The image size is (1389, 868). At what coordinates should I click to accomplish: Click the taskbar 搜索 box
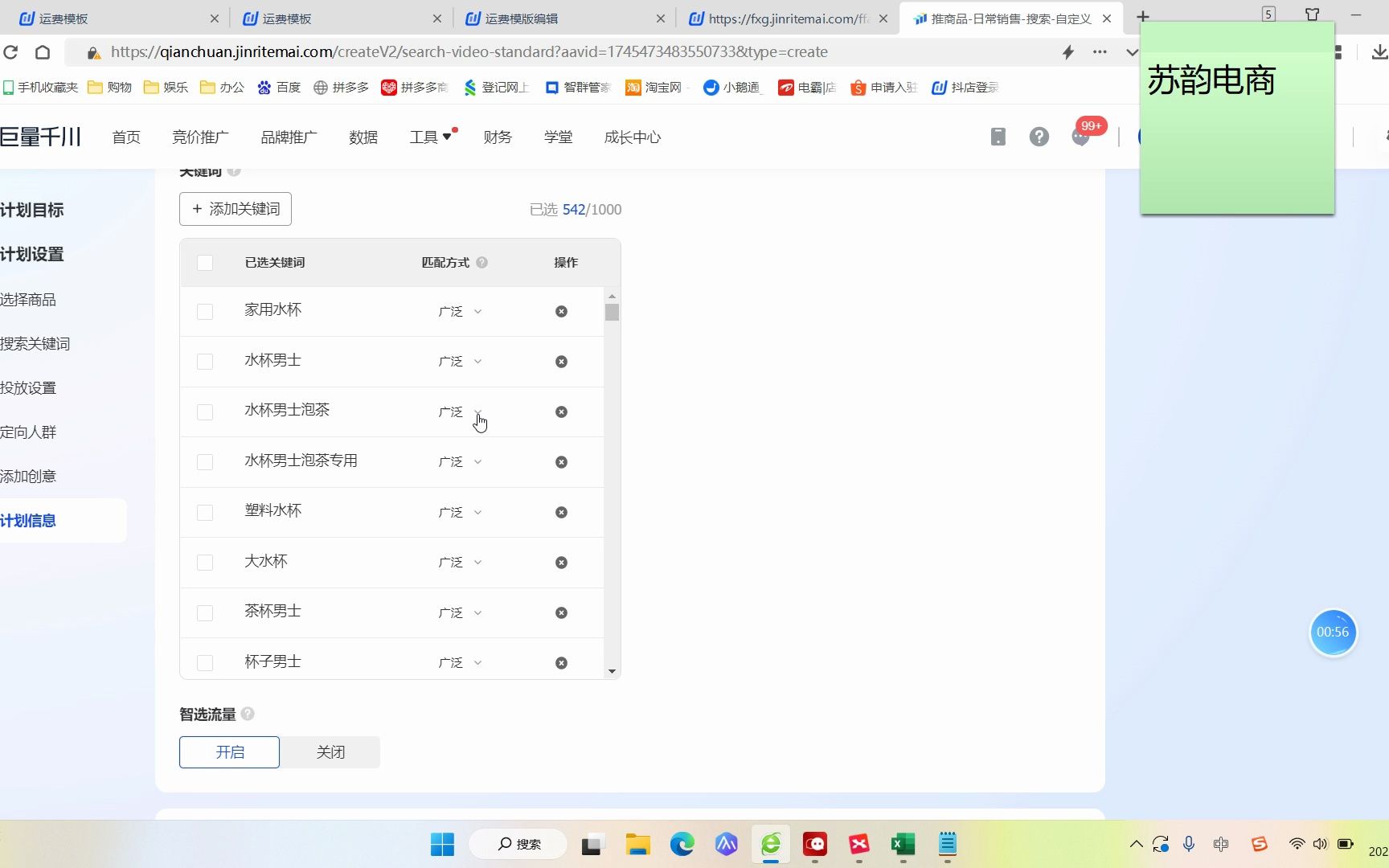[x=518, y=844]
